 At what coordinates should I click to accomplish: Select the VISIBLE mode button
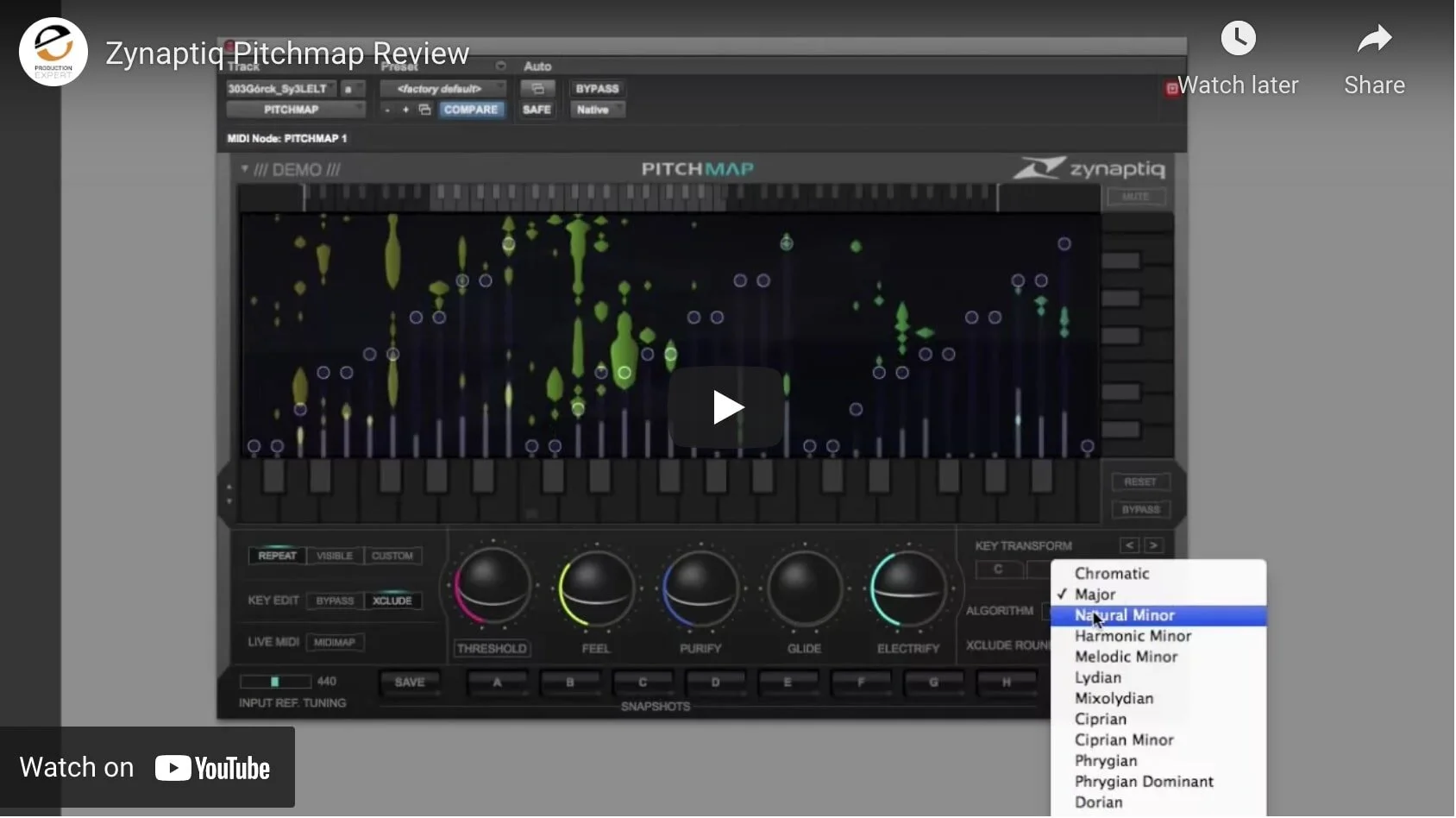click(335, 556)
